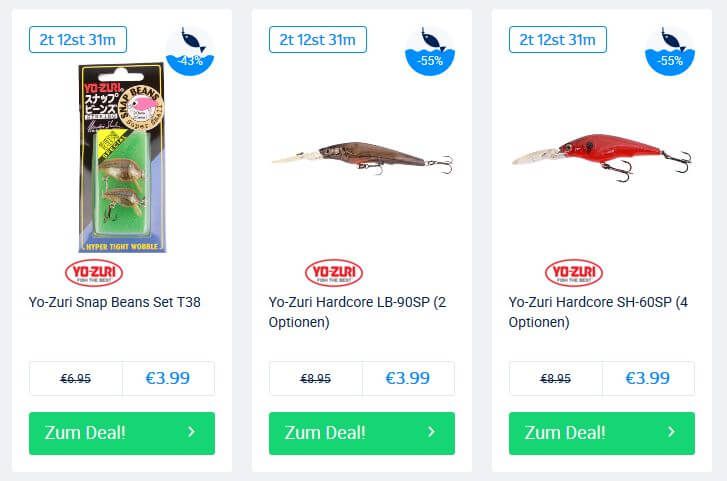Click Yo-Zuri logo under Snap Beans image
727x481 pixels.
tap(94, 273)
